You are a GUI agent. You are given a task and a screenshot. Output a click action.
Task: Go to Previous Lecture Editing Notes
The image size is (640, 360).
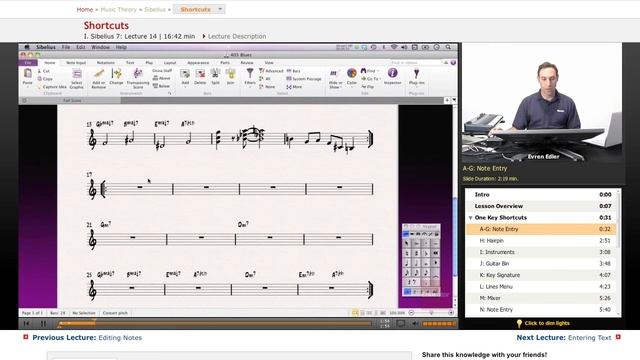(87, 338)
